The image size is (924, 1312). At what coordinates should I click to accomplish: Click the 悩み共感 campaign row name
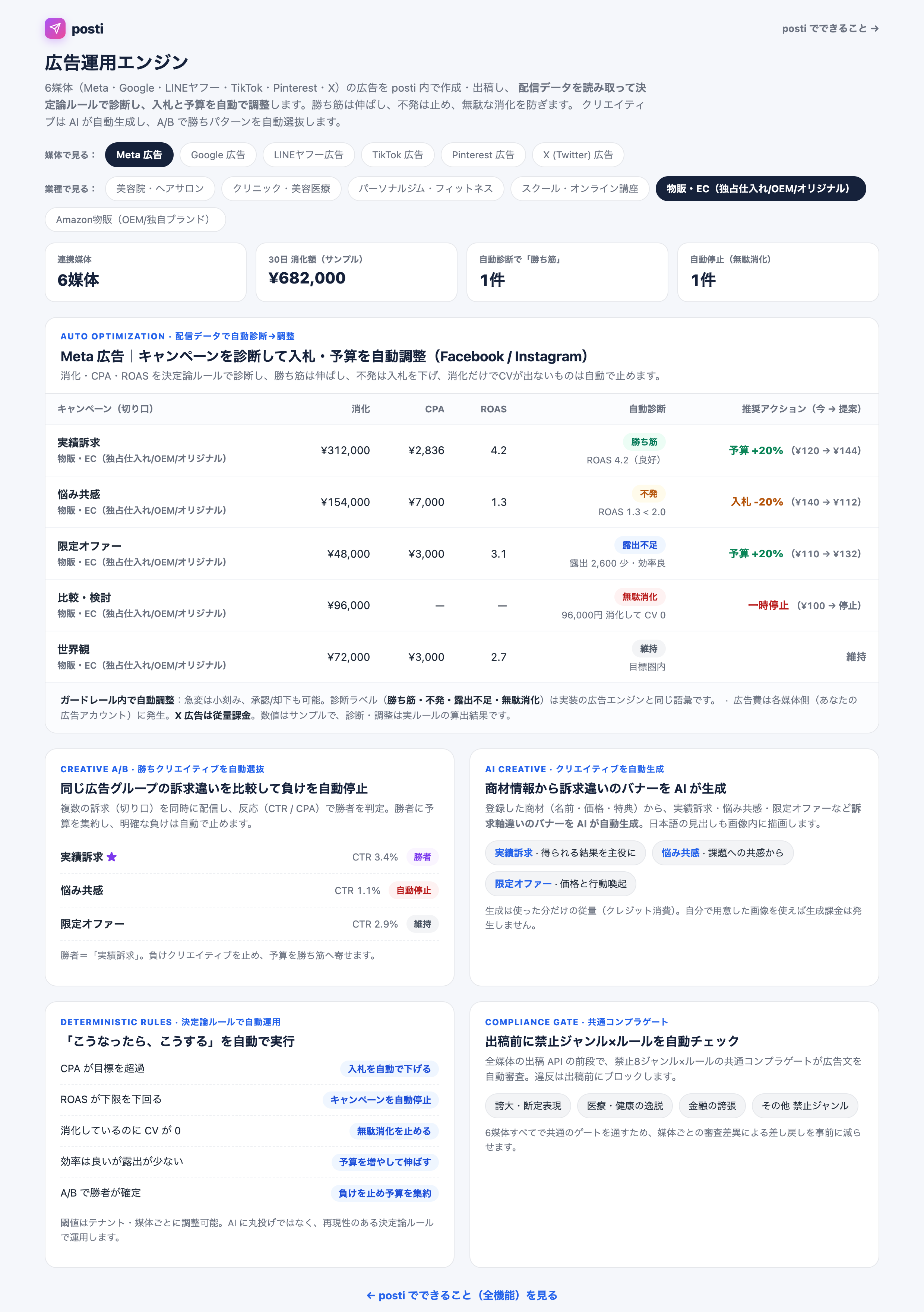coord(79,494)
